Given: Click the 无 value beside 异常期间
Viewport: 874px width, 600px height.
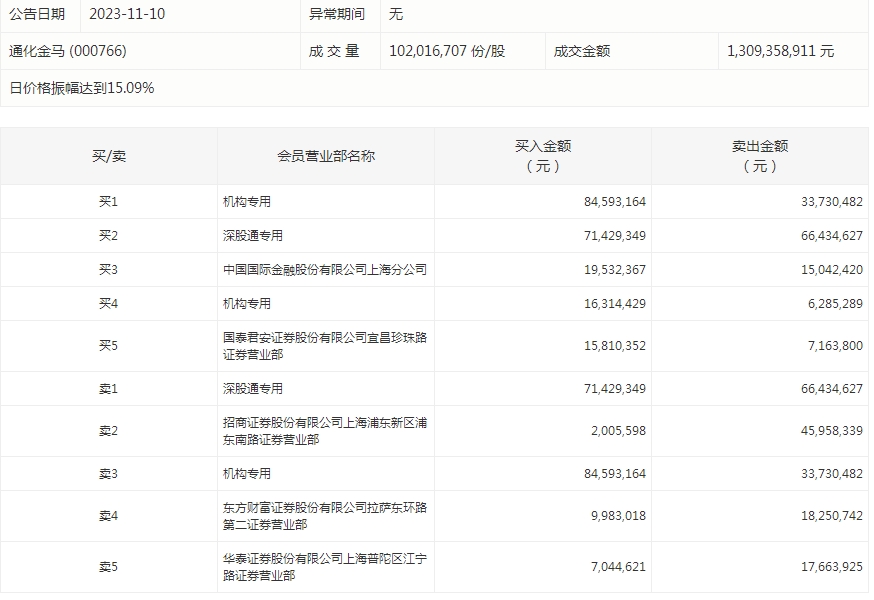Looking at the screenshot, I should tap(396, 14).
